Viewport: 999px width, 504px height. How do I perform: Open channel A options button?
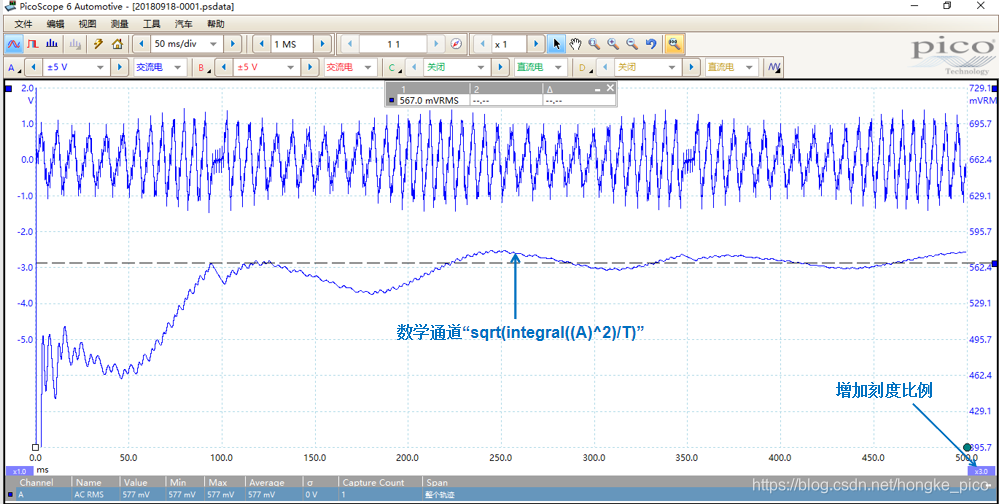(x=13, y=67)
